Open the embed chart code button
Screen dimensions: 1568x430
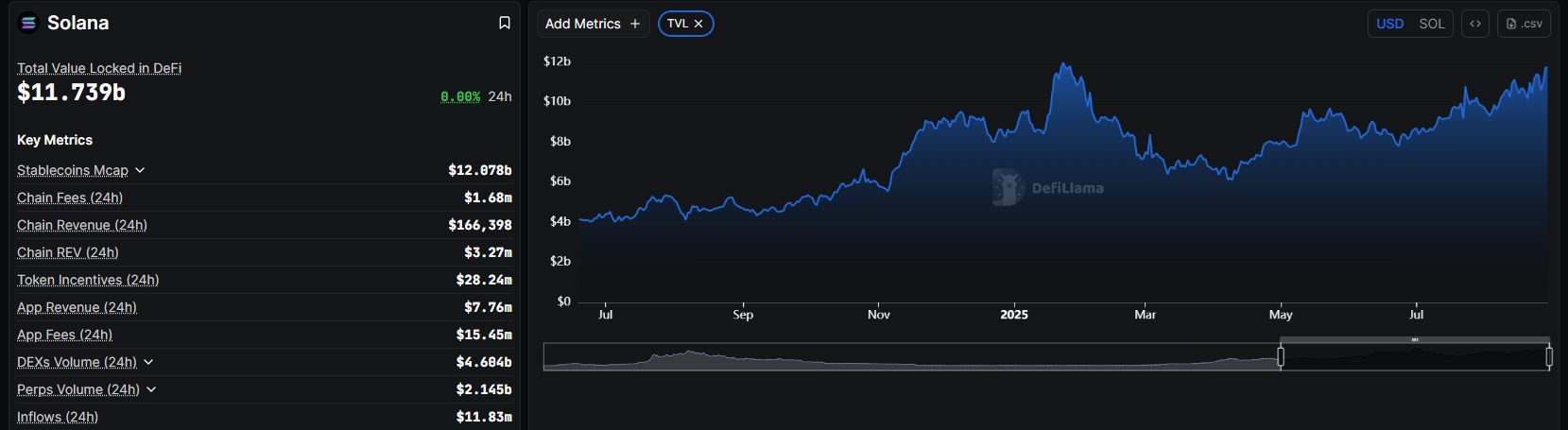1475,24
